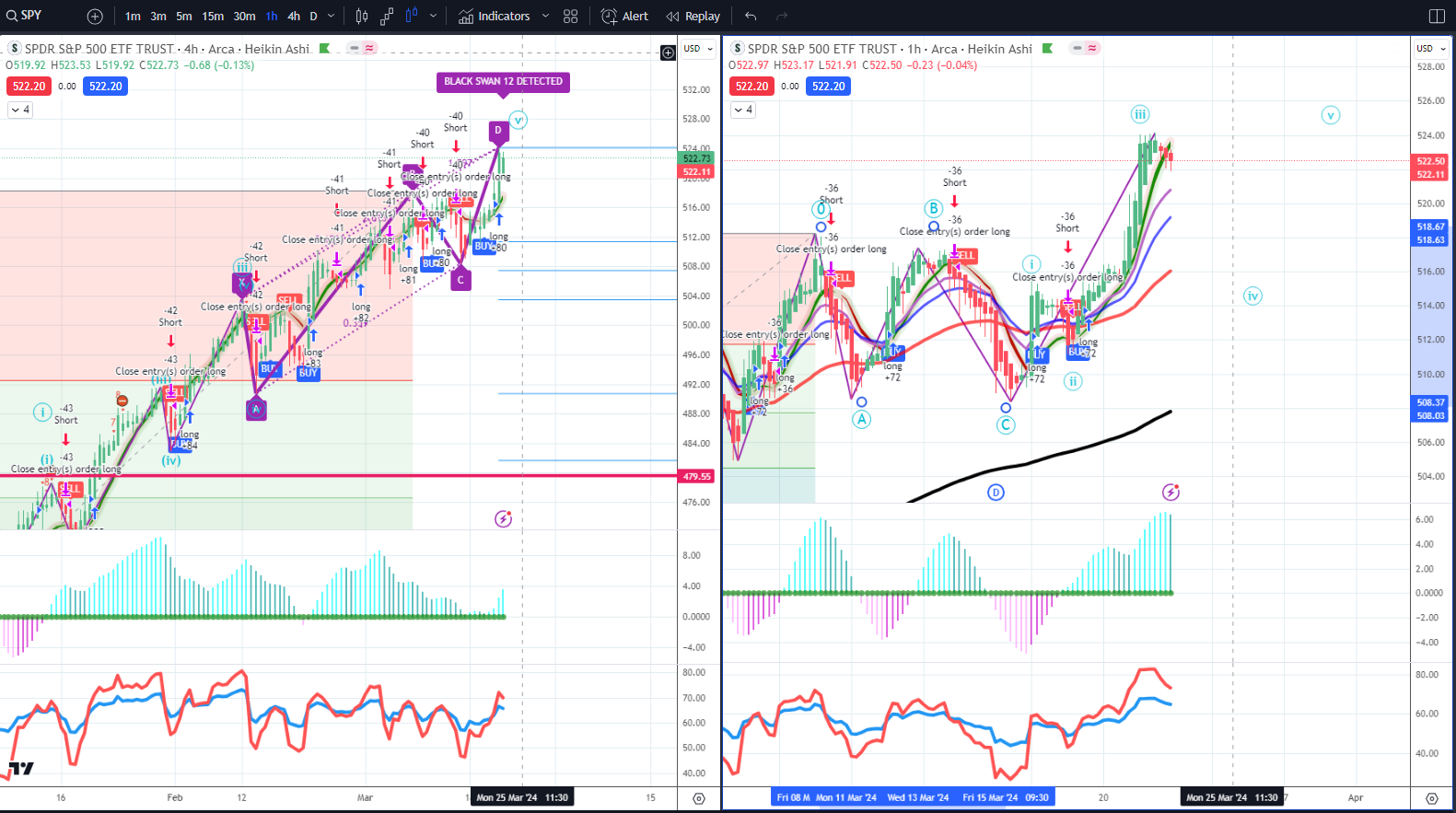The width and height of the screenshot is (1456, 813).
Task: Open USD currency dropdown on 1h chart
Action: tap(1430, 49)
